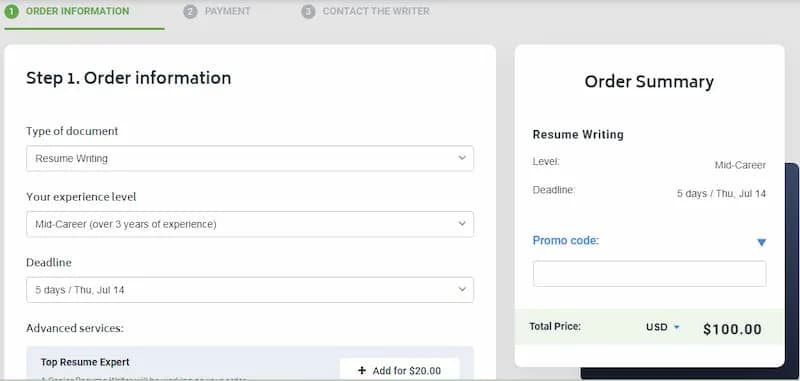The height and width of the screenshot is (381, 800).
Task: Click the $100.00 total price amount
Action: click(732, 329)
